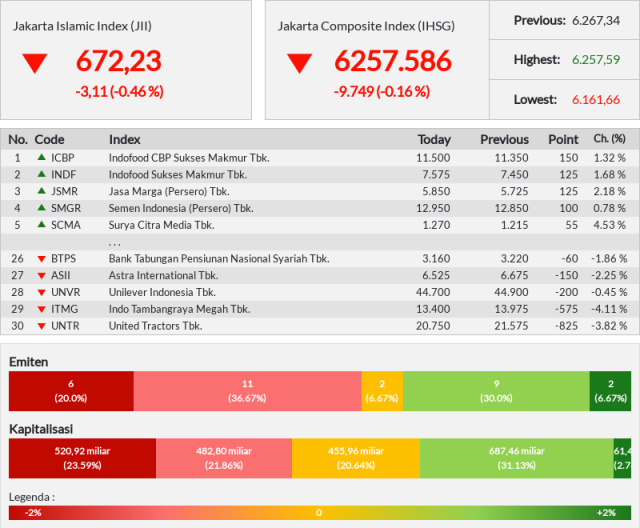This screenshot has width=640, height=528.
Task: Click the Previous value 6.267,34
Action: 596,20
